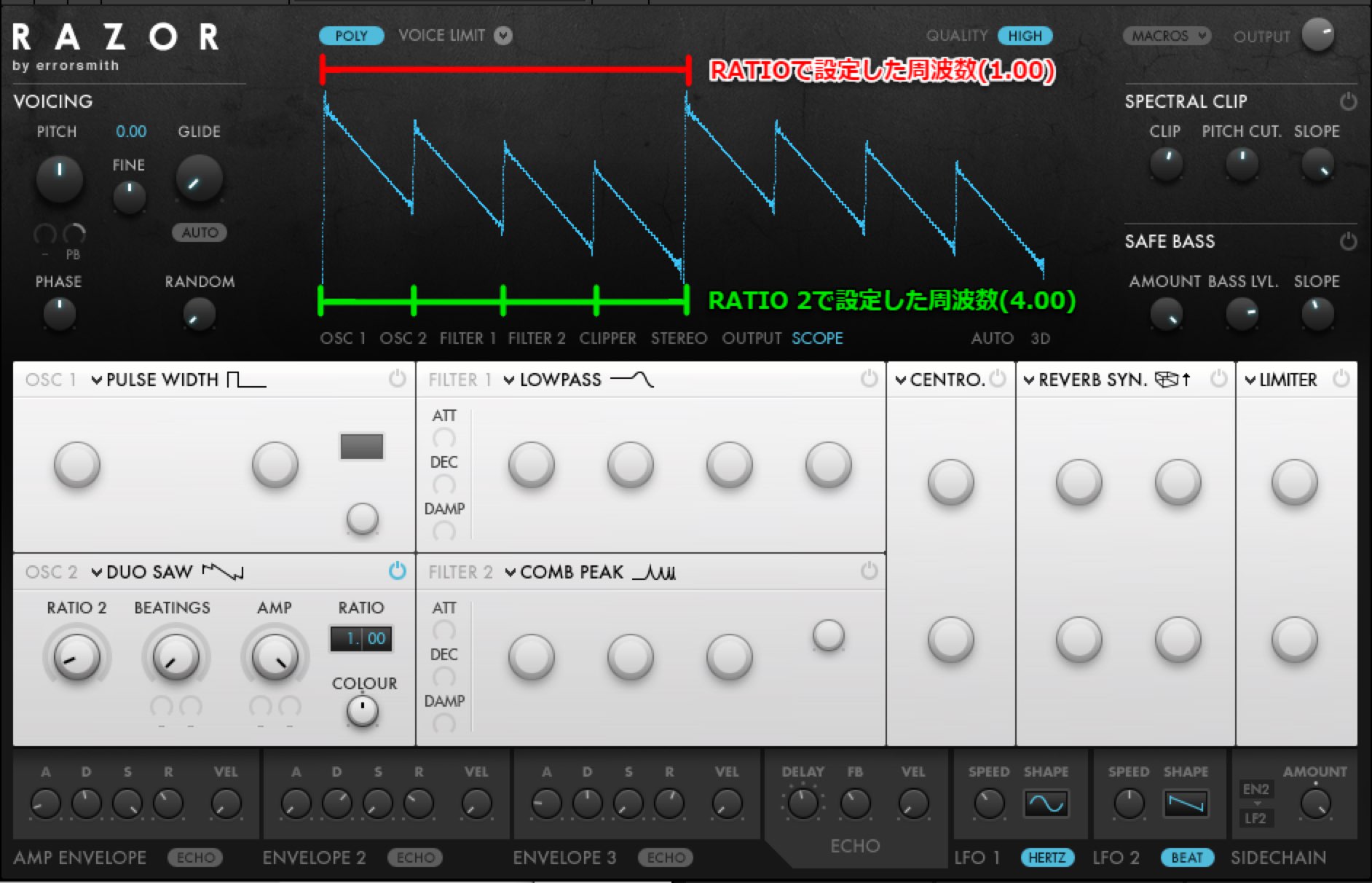Disable OSC 2 power button

pos(397,570)
